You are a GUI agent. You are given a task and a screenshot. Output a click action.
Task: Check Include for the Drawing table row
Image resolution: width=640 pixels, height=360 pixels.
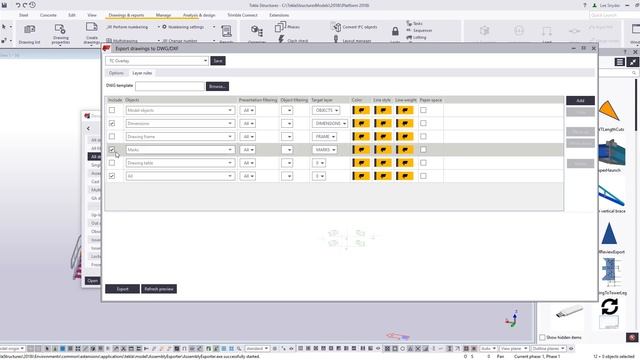tap(112, 163)
